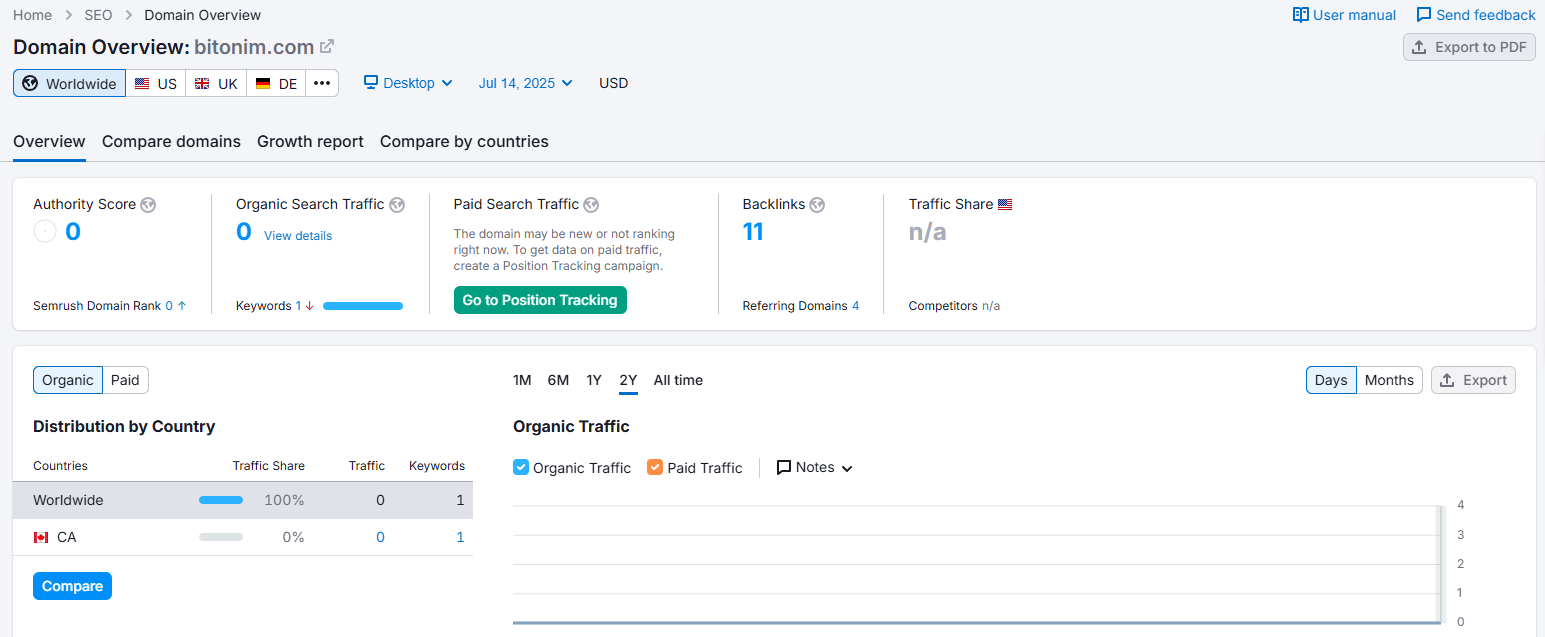Click the Worldwide globe icon
This screenshot has width=1545, height=637.
click(x=30, y=83)
